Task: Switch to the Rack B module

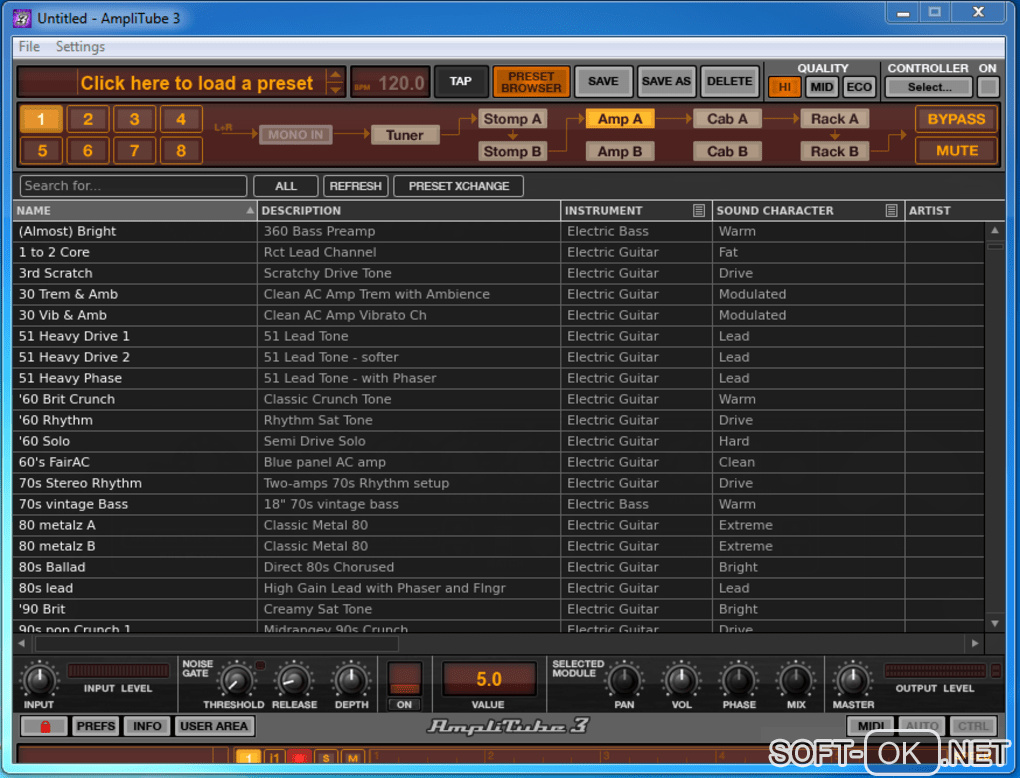Action: (835, 151)
